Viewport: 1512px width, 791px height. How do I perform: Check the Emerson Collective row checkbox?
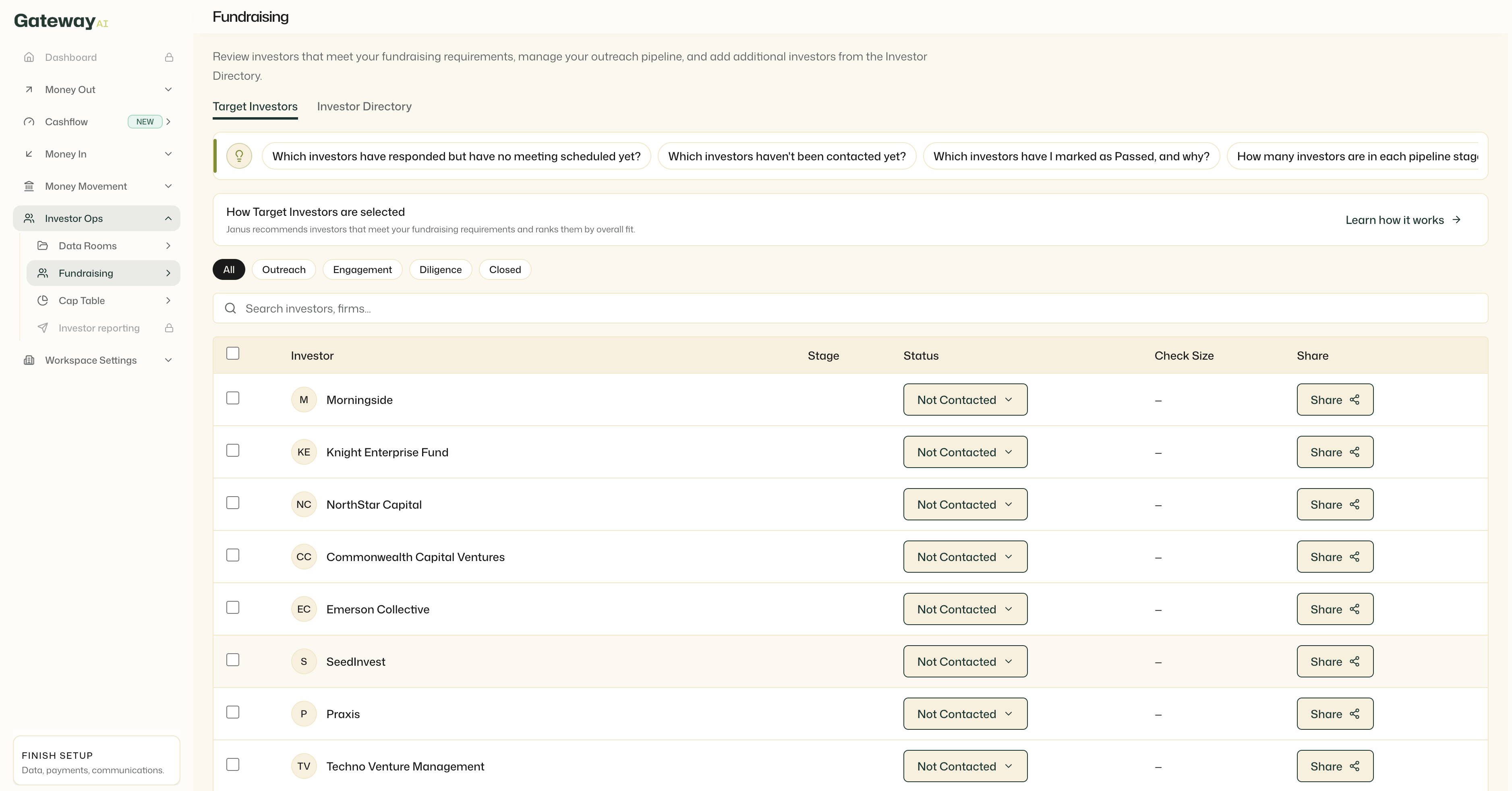pos(233,607)
